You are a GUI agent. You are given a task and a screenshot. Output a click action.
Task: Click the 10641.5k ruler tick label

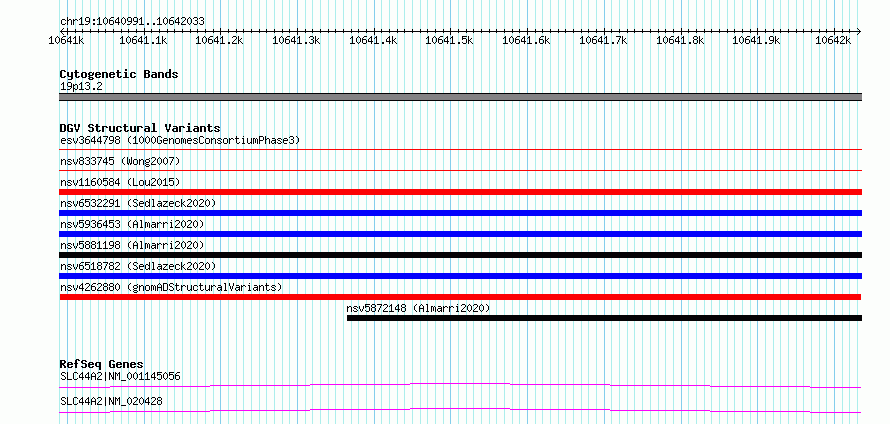point(450,40)
